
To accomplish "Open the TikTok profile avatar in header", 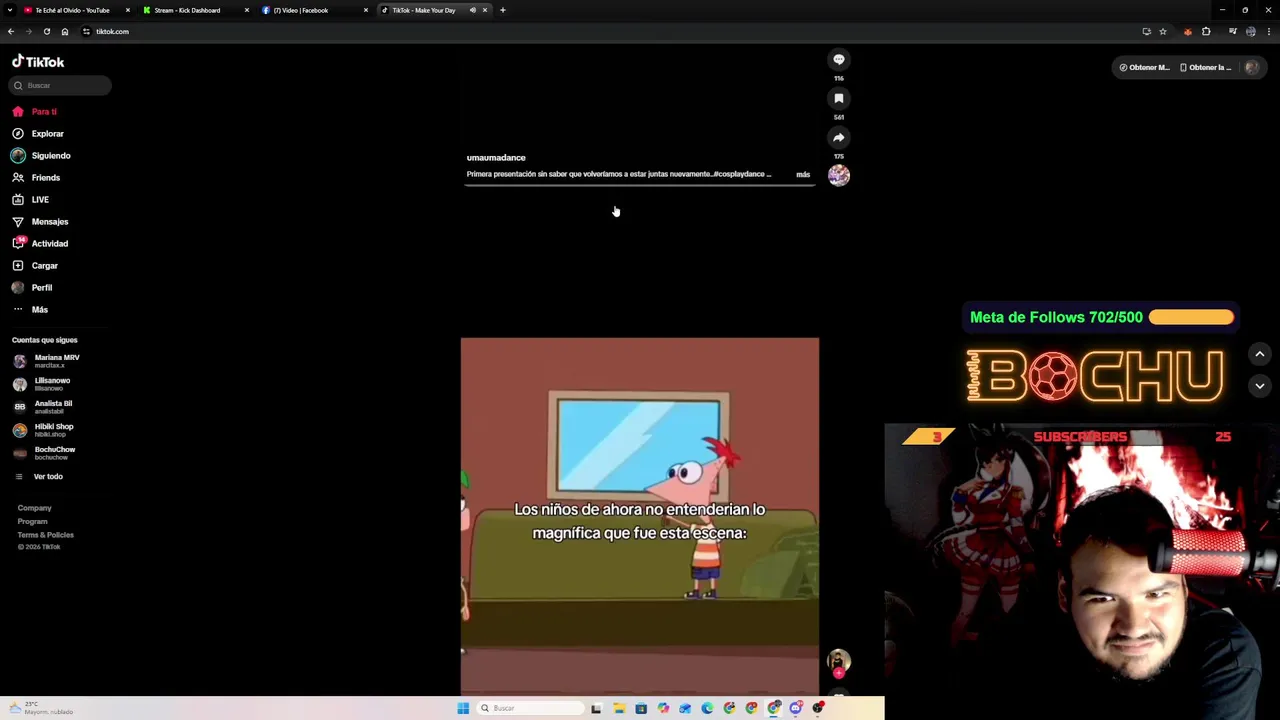I will point(1251,67).
